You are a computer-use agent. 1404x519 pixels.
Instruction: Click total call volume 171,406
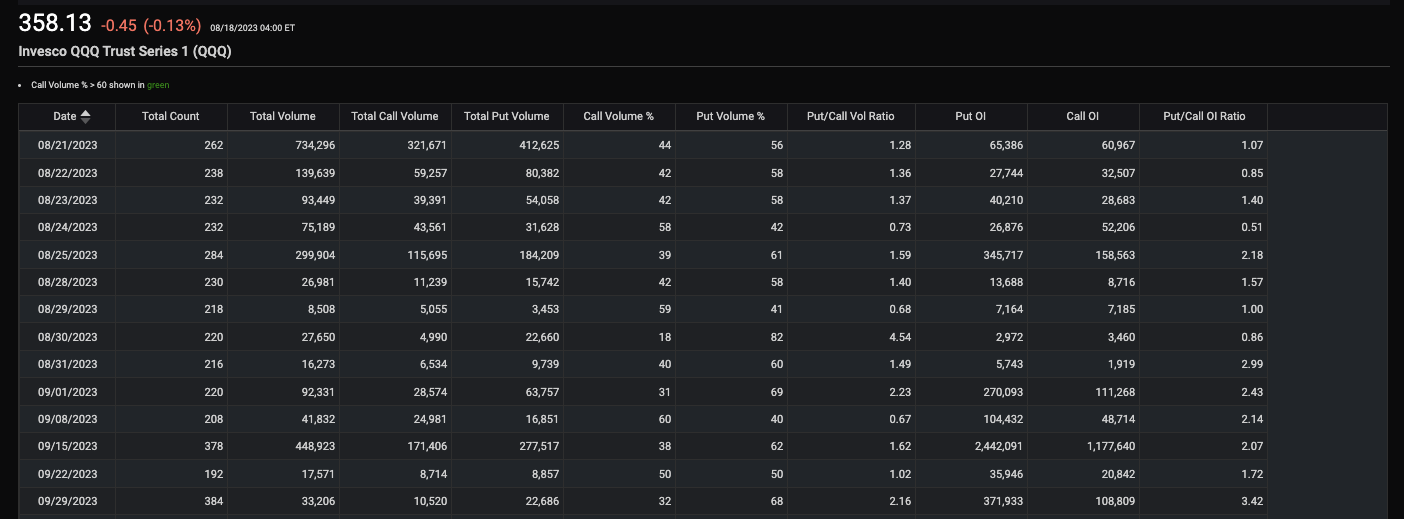[427, 446]
